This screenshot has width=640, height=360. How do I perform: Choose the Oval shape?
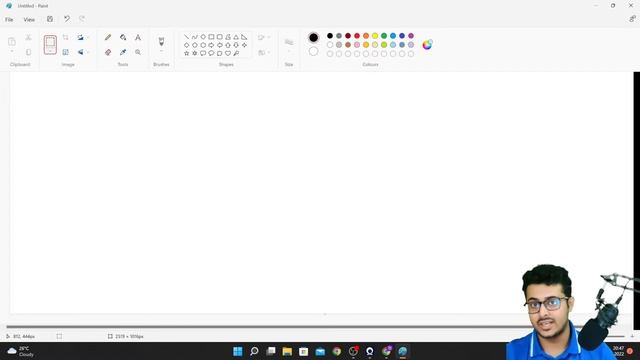tap(203, 37)
